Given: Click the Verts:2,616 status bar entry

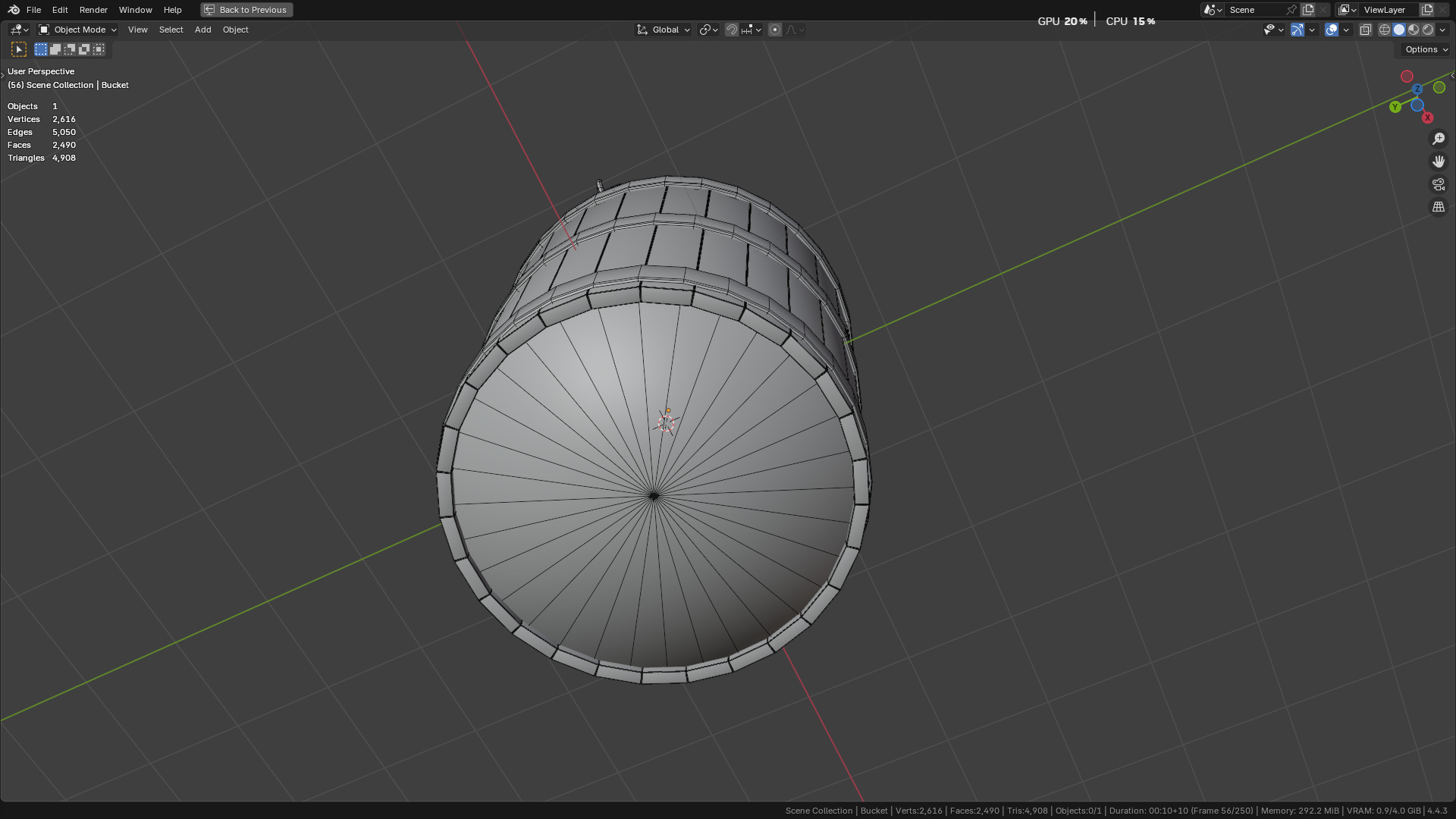Looking at the screenshot, I should [x=918, y=811].
